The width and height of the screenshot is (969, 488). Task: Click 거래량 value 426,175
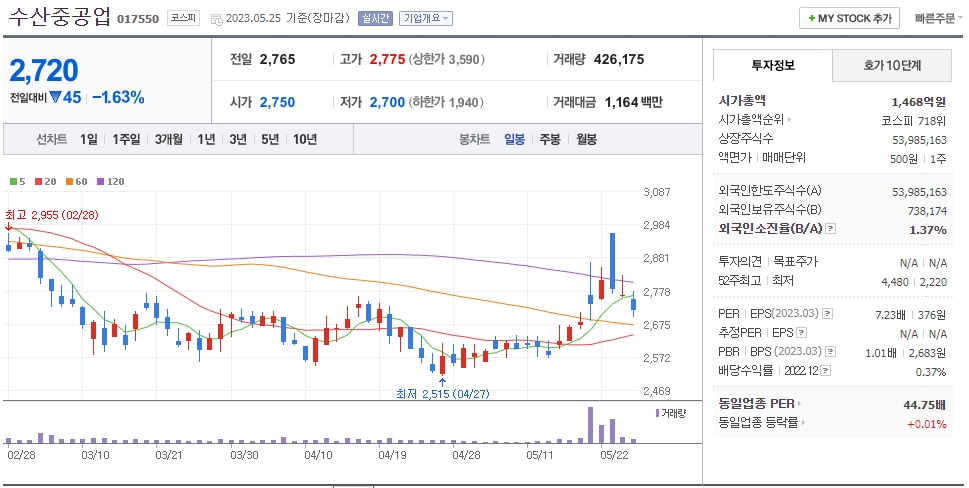pyautogui.click(x=619, y=59)
